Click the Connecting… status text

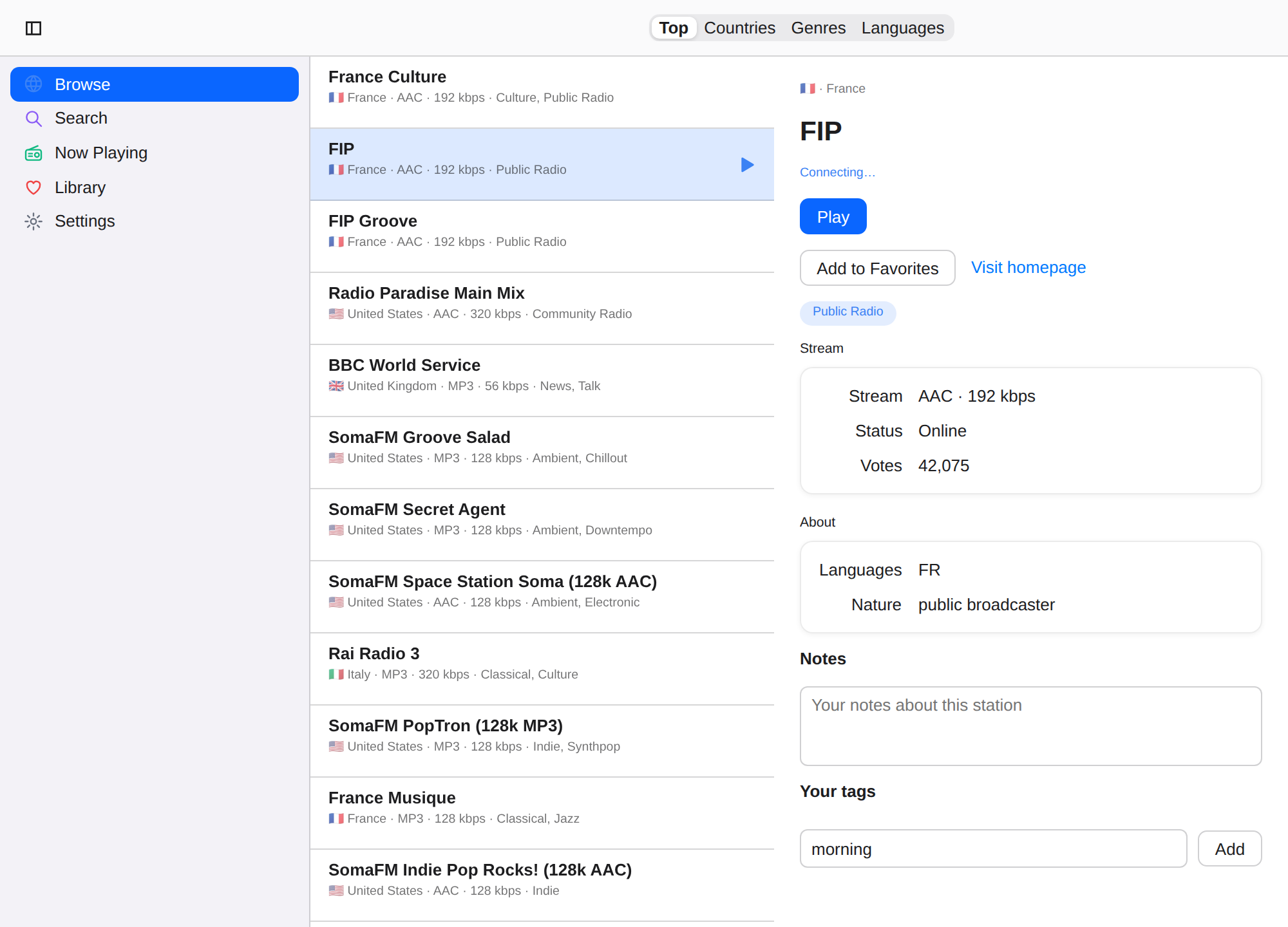(837, 173)
